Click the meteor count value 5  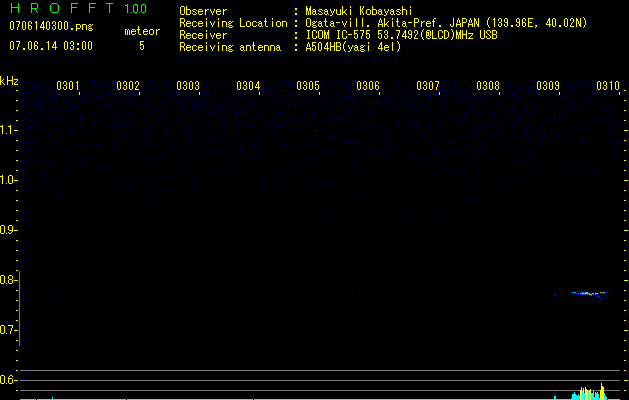142,46
